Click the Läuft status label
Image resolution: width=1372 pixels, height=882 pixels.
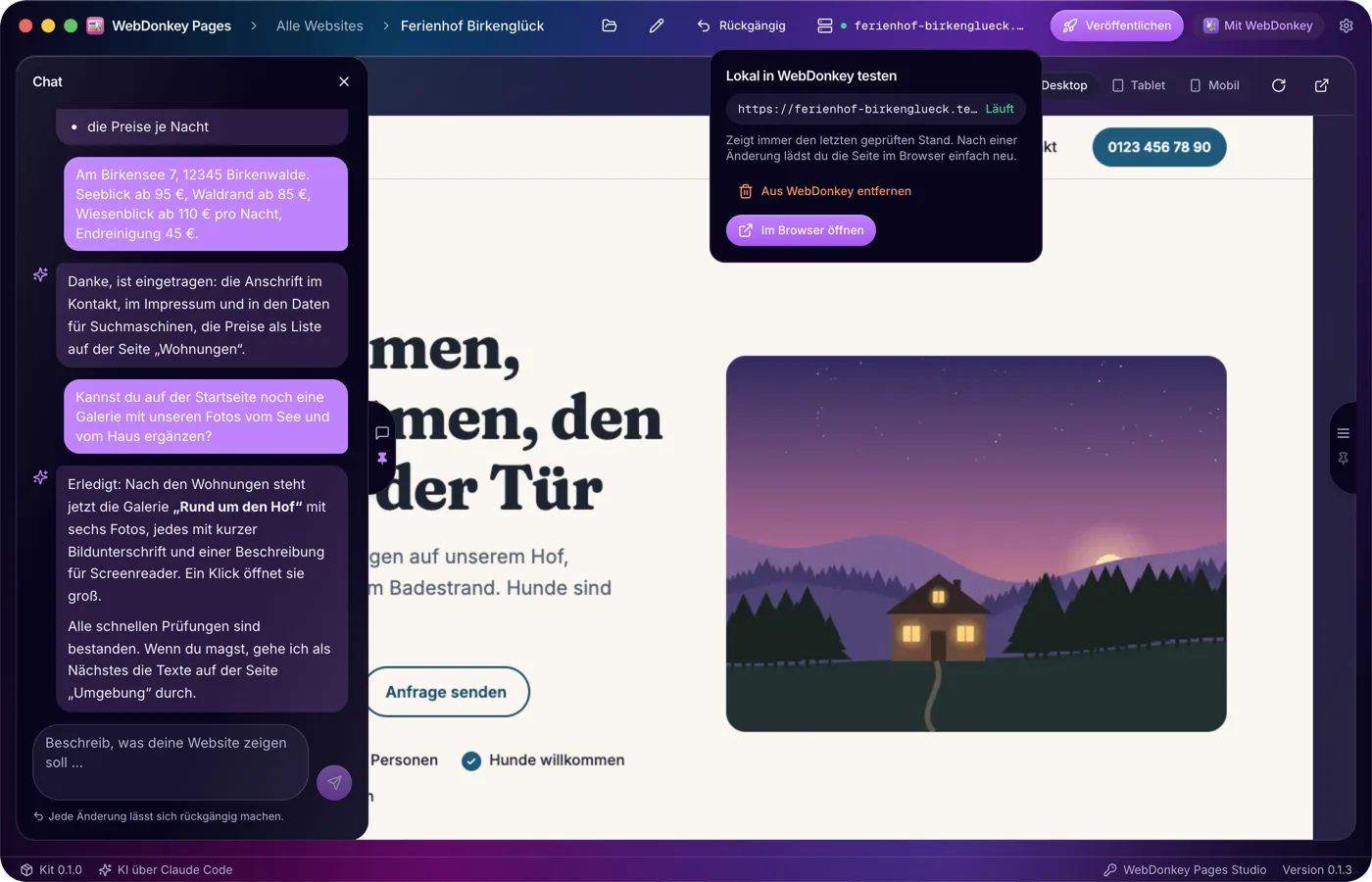pyautogui.click(x=1000, y=109)
